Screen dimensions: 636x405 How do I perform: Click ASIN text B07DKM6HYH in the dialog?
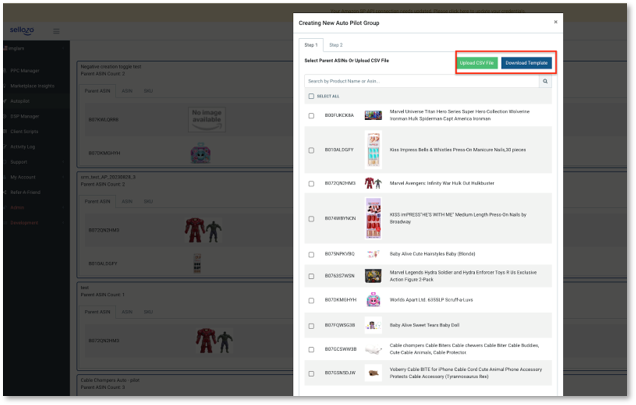[340, 300]
